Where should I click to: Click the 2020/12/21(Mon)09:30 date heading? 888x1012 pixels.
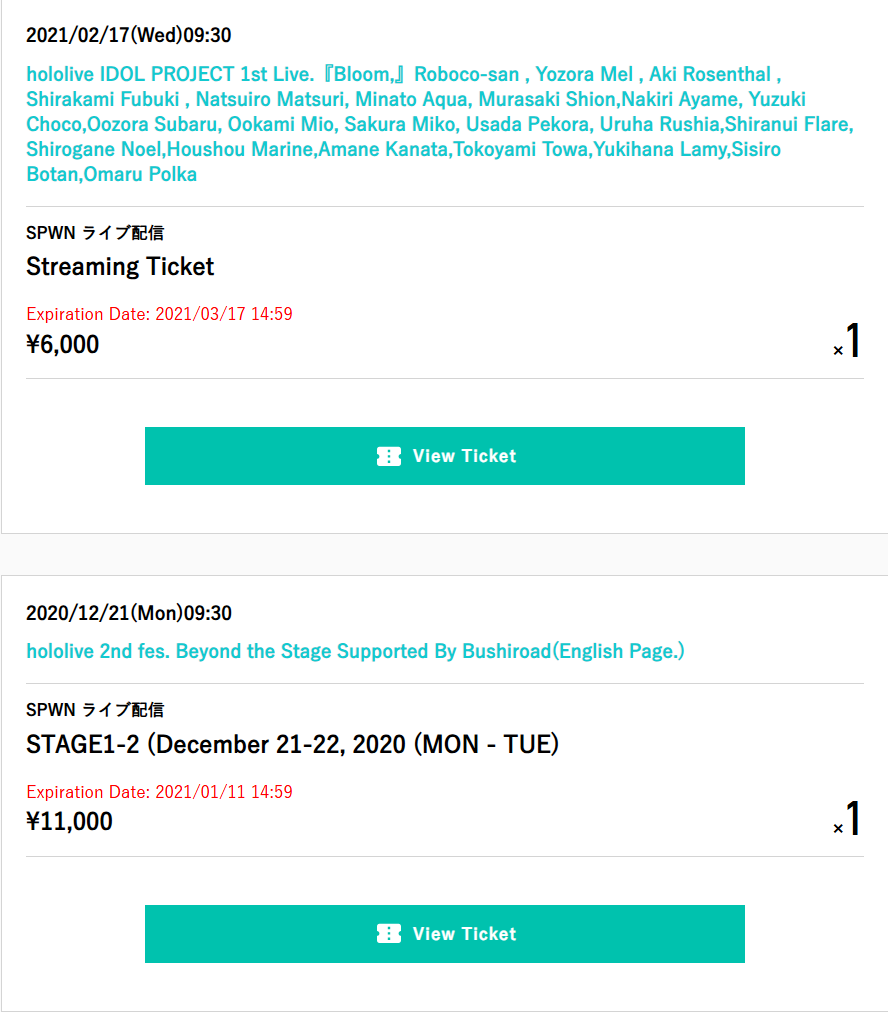[128, 613]
